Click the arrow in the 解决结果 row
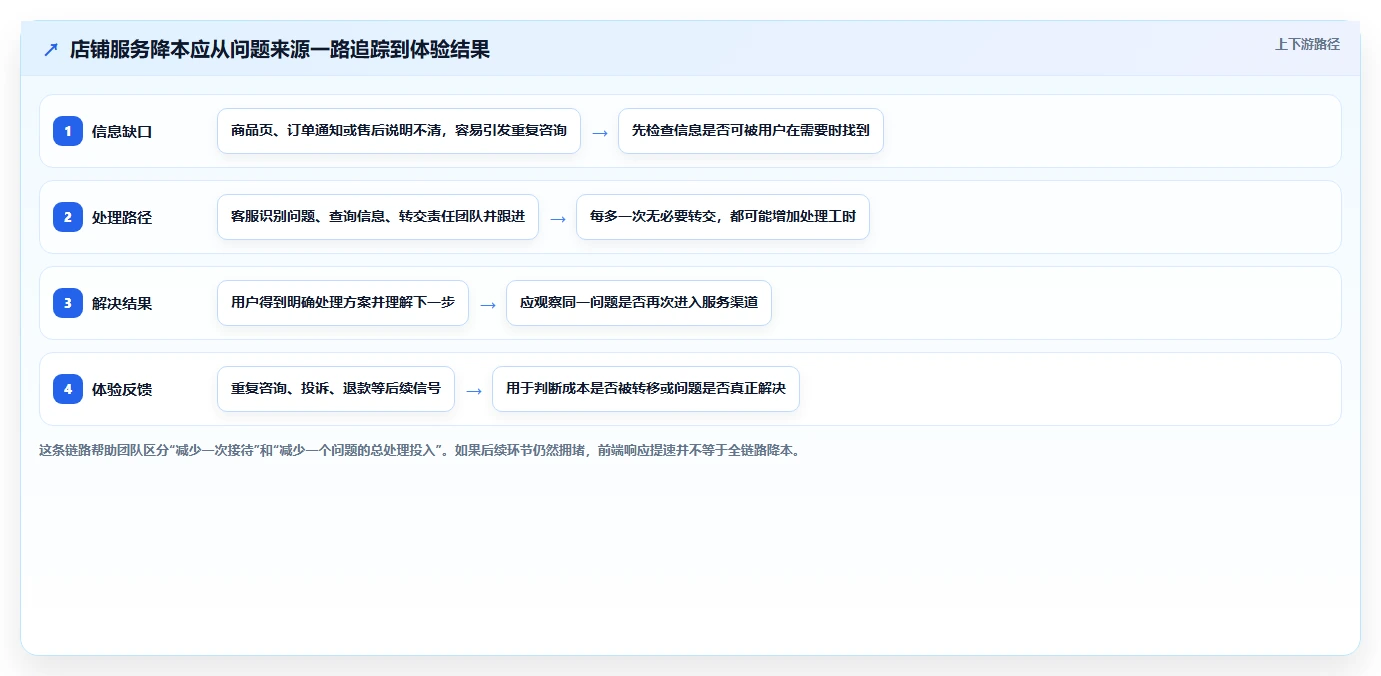Screen dimensions: 1381x676 click(488, 305)
